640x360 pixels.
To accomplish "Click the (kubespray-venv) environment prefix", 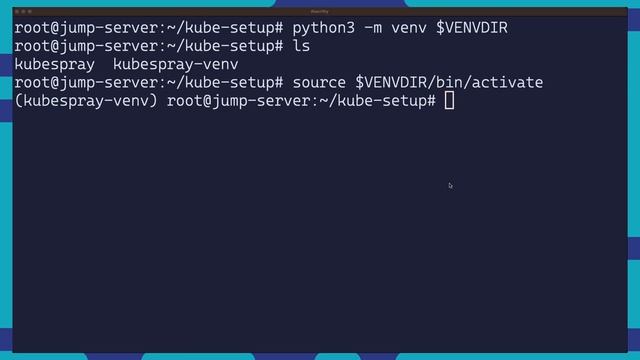I will pos(86,101).
